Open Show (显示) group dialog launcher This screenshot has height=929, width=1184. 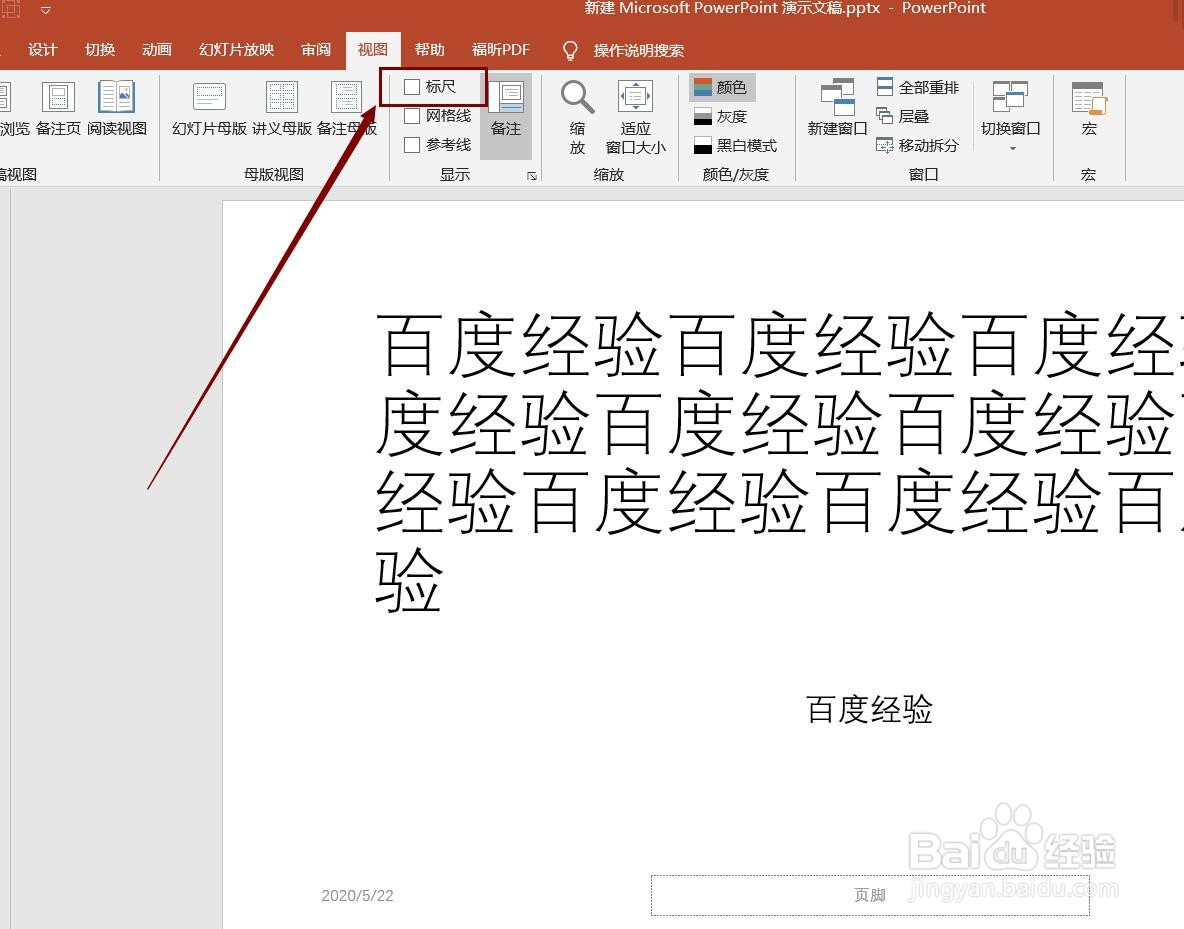[x=532, y=175]
